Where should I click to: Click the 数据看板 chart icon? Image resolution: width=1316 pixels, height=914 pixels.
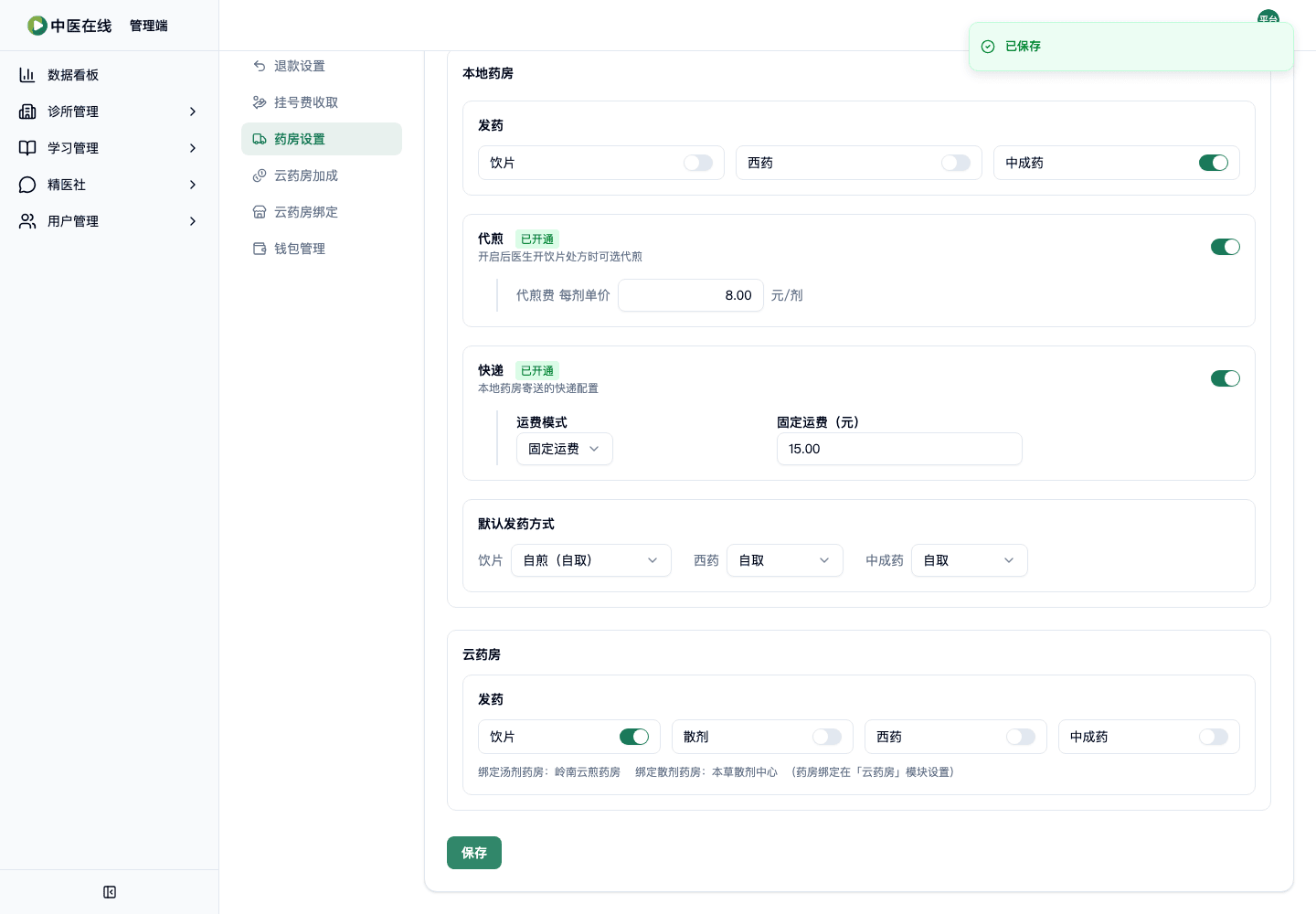pos(27,75)
